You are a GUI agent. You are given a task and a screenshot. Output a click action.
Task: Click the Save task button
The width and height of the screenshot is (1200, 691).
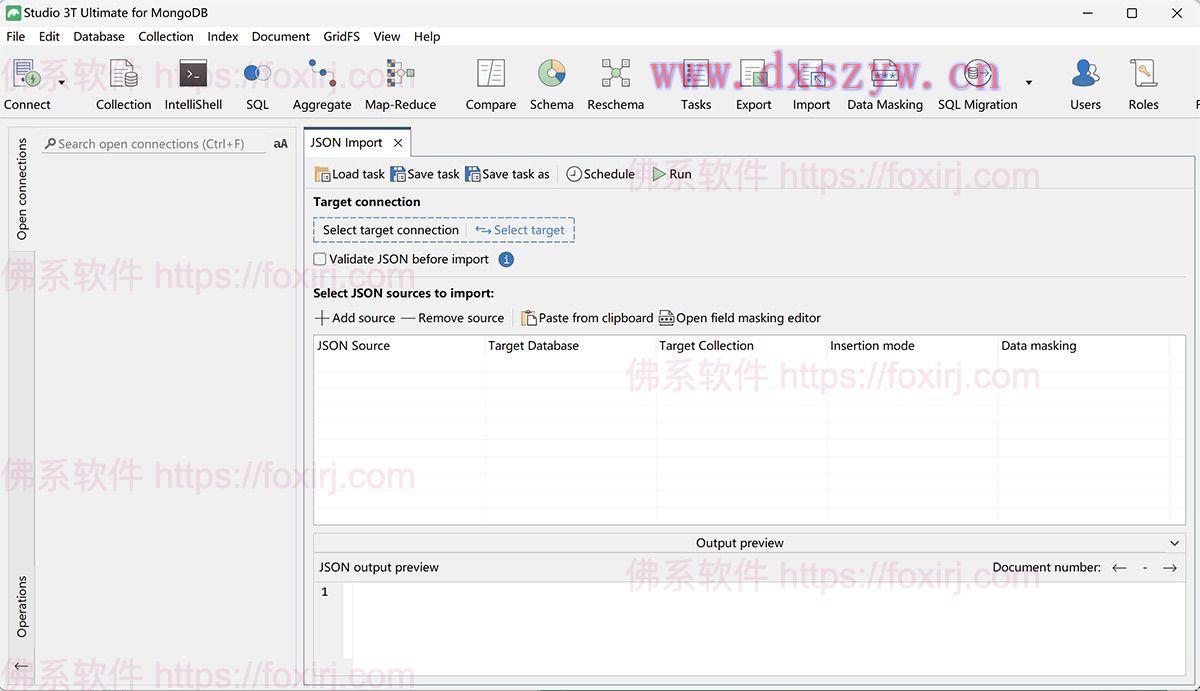point(425,174)
